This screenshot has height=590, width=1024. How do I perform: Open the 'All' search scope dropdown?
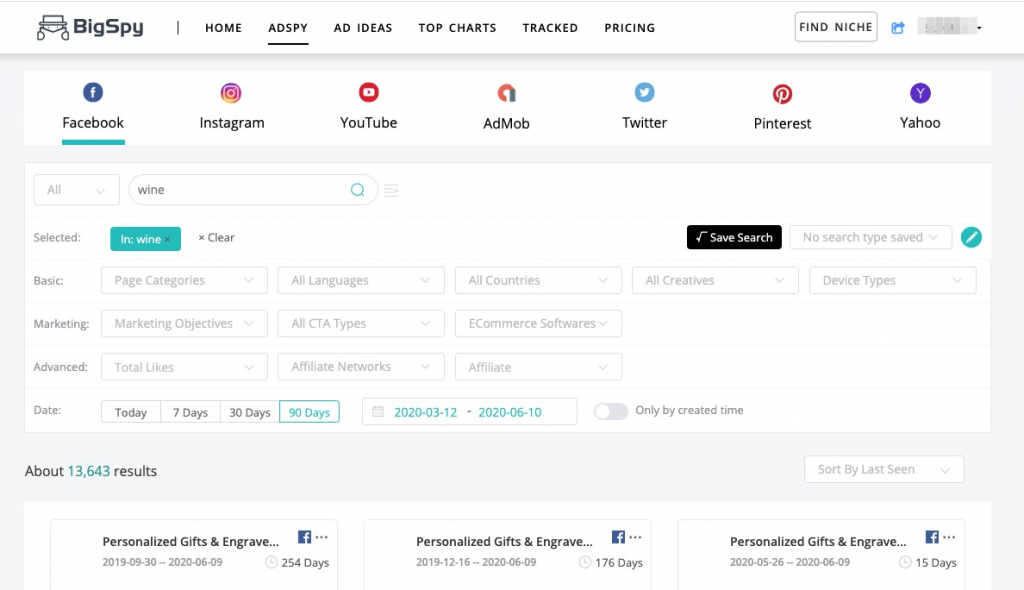(76, 190)
